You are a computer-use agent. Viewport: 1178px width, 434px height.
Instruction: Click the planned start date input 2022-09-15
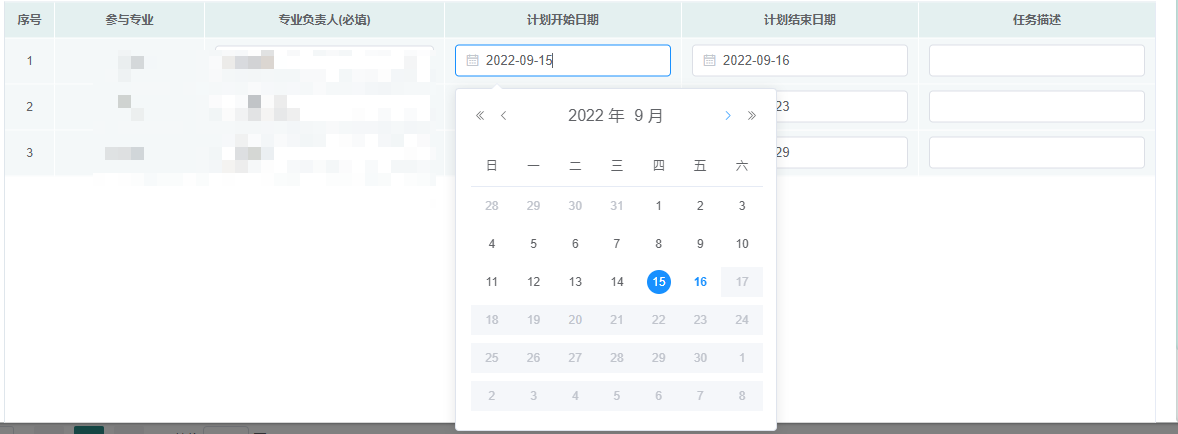[x=570, y=60]
